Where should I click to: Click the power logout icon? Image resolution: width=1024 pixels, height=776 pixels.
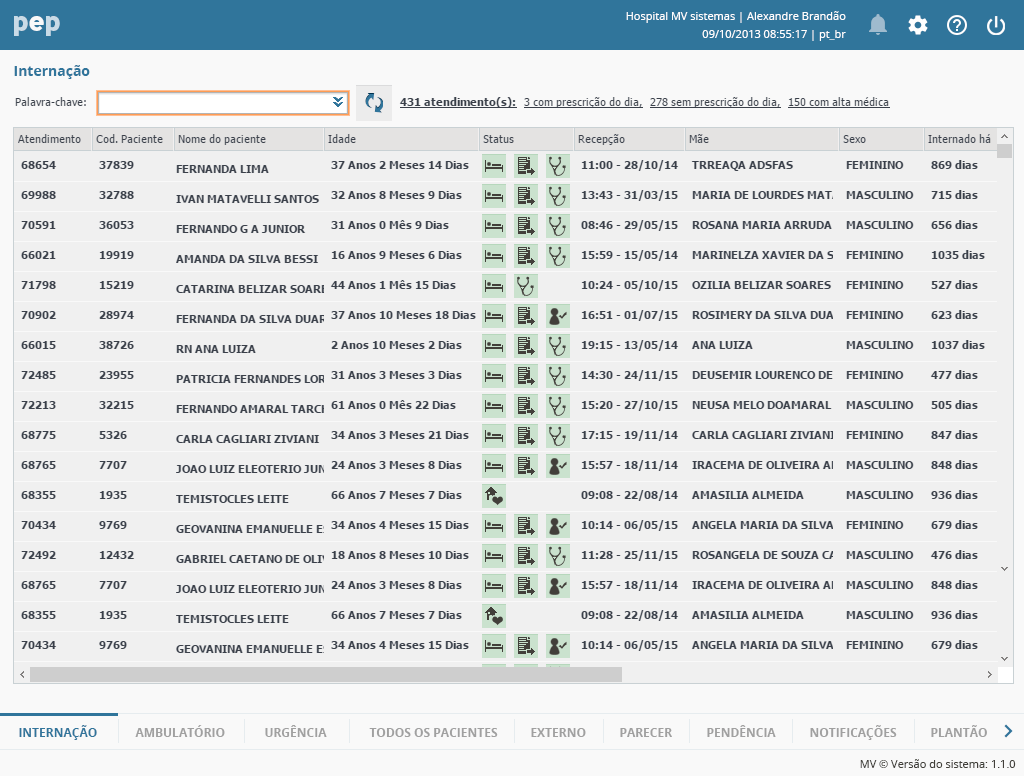point(996,25)
